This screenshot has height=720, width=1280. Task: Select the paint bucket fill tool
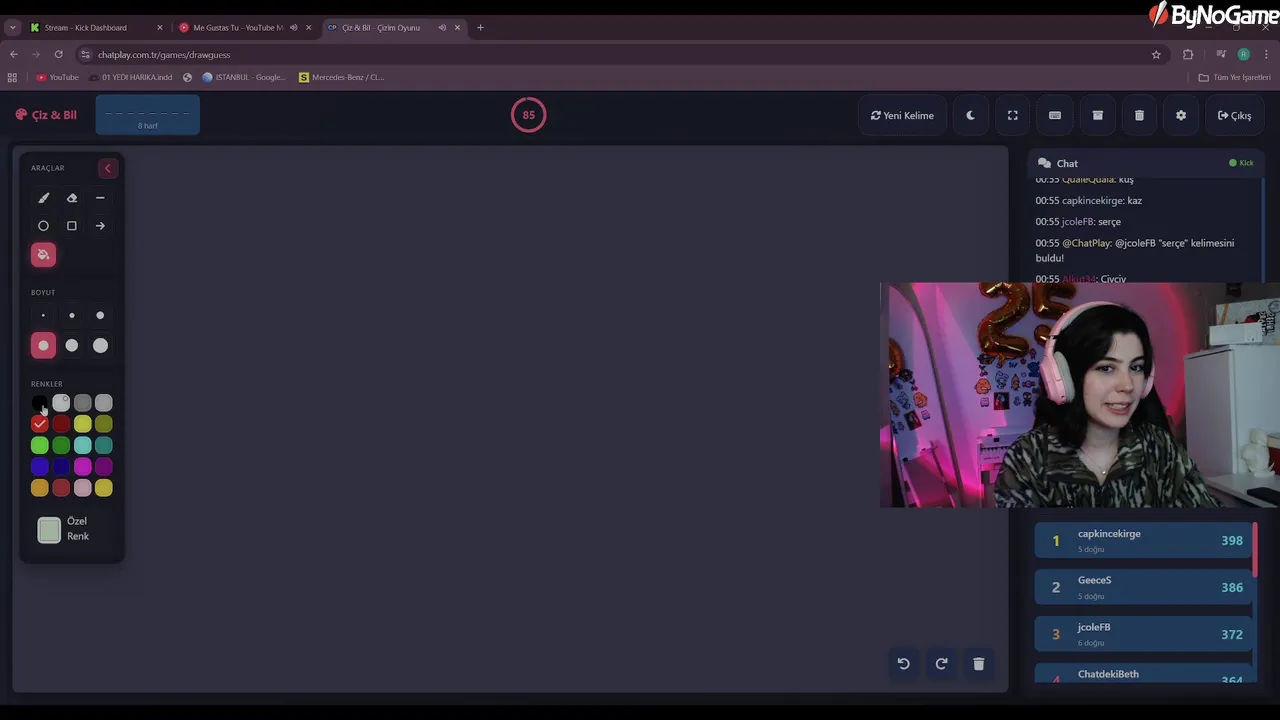(x=43, y=255)
